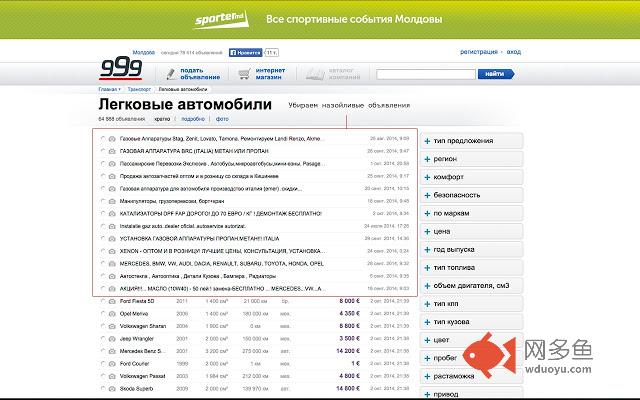Select the radio button for Volkswagen Passat
This screenshot has height=400, width=640.
pos(103,376)
